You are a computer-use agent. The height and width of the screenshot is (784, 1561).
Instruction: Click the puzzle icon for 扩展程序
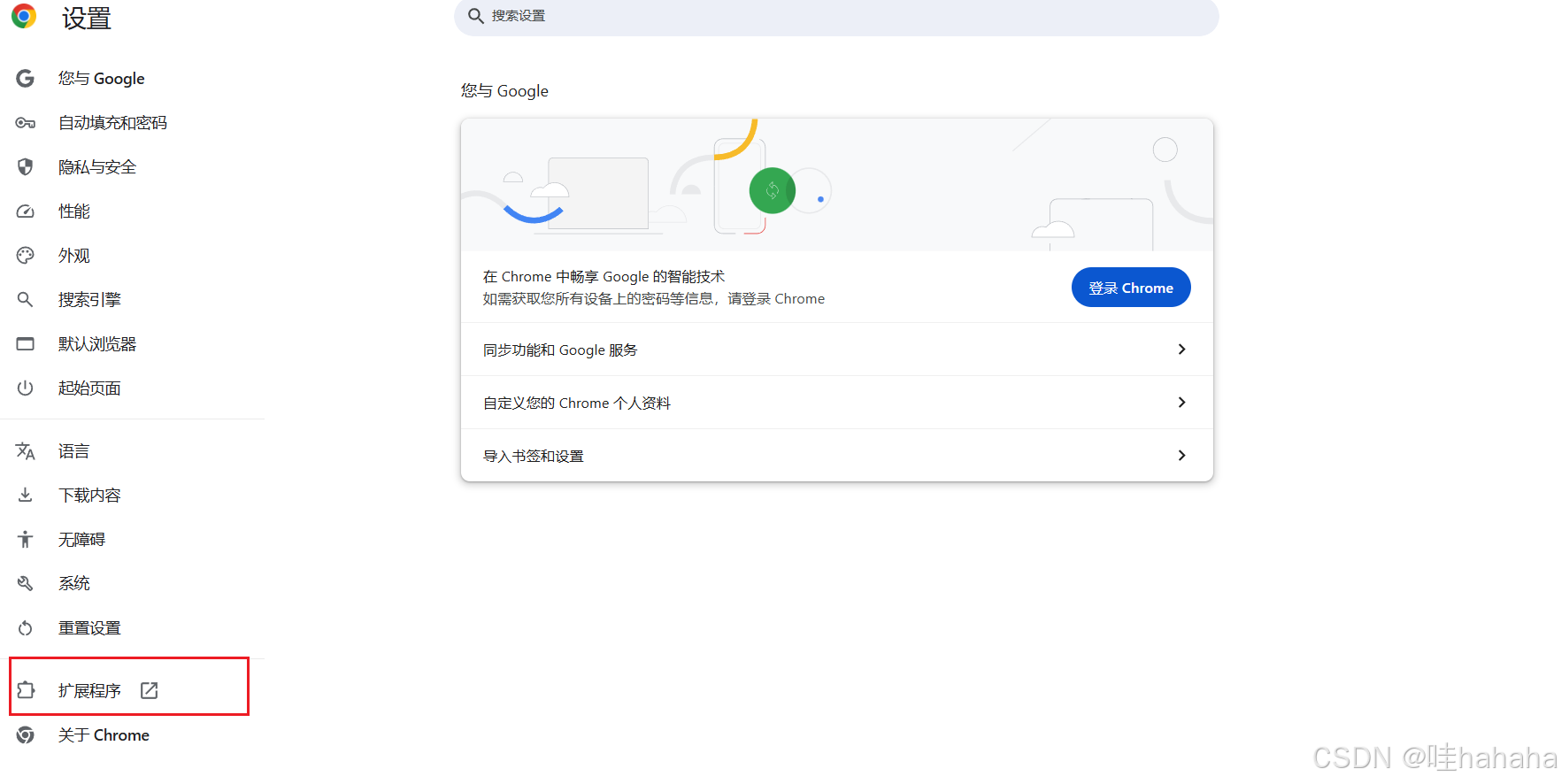(x=26, y=690)
